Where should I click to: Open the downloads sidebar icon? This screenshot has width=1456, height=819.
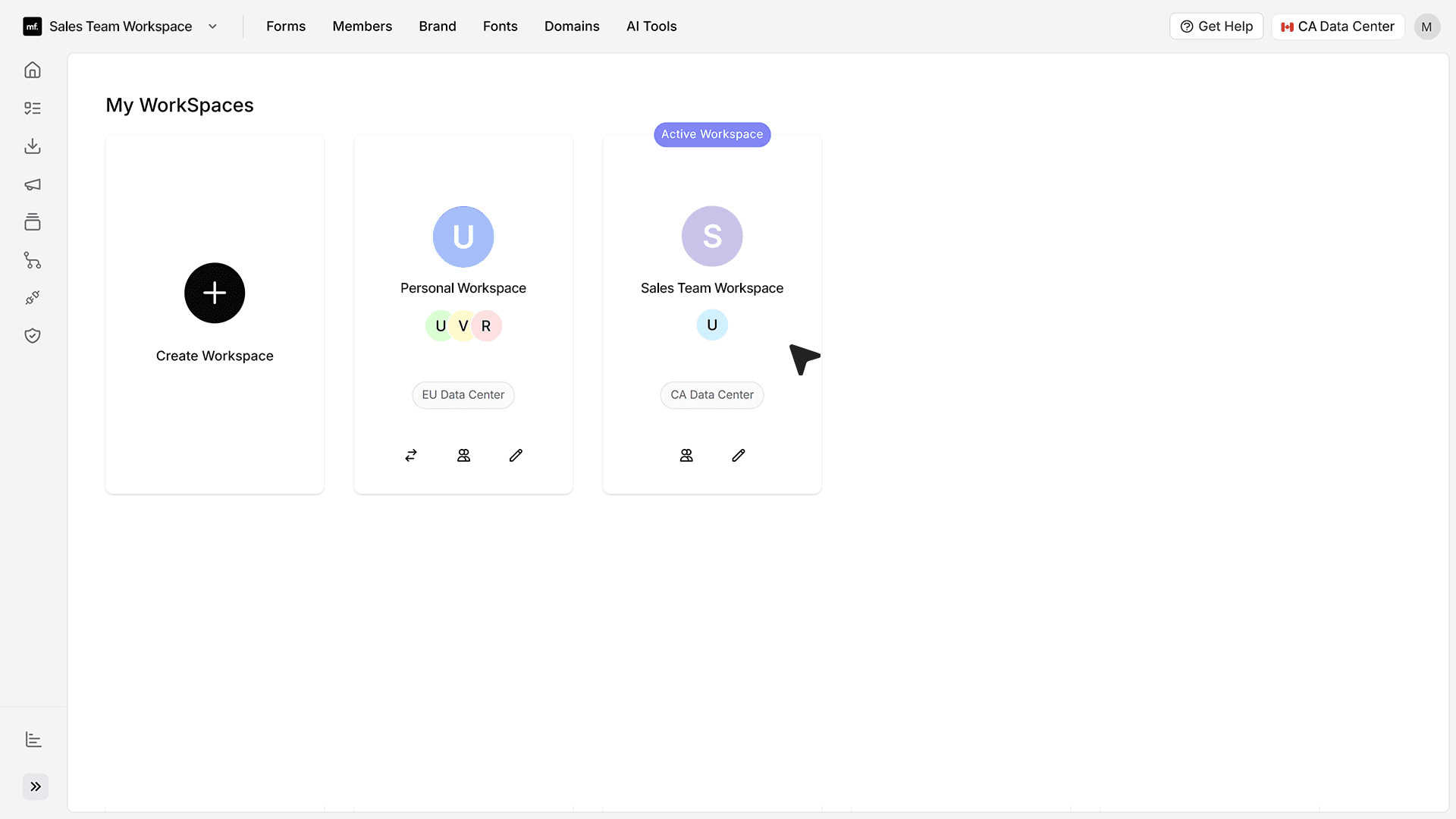pyautogui.click(x=33, y=146)
